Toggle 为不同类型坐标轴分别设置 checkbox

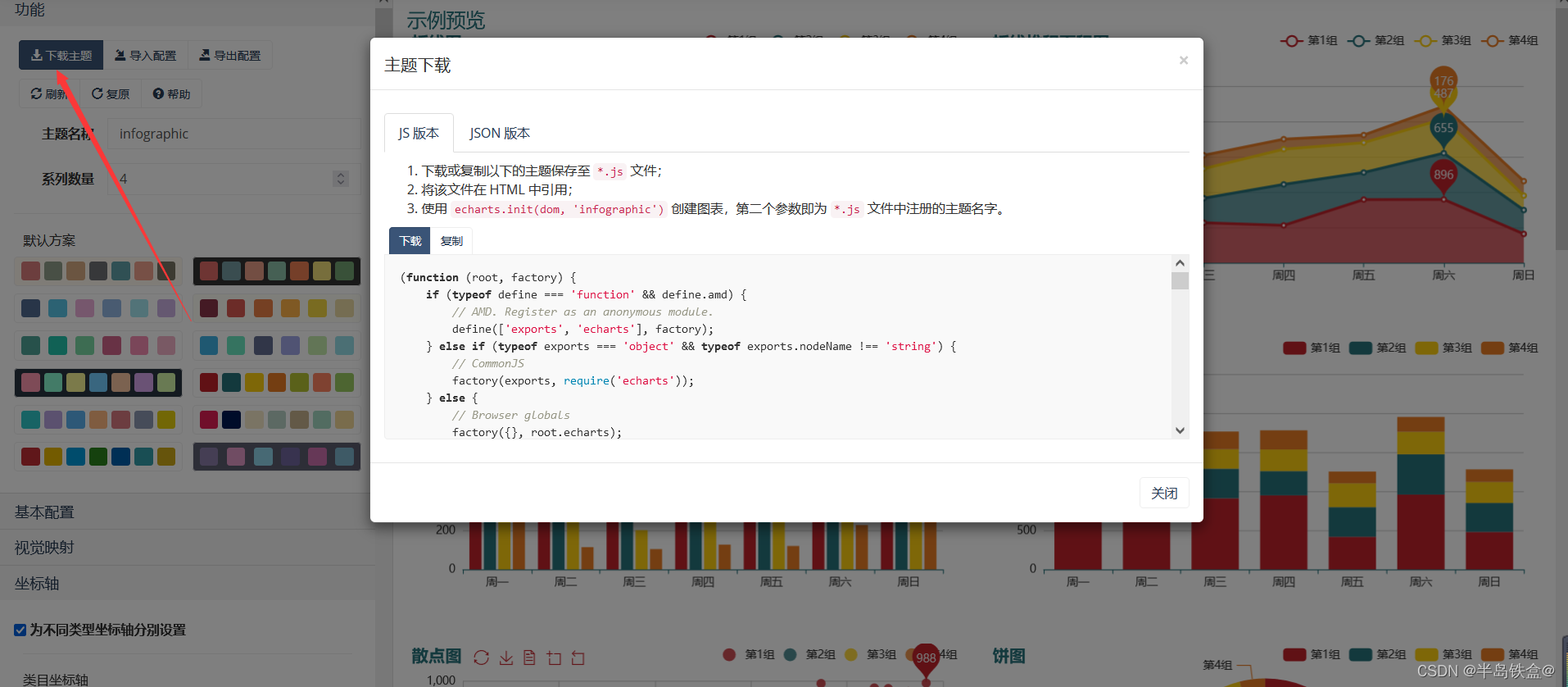click(x=20, y=630)
